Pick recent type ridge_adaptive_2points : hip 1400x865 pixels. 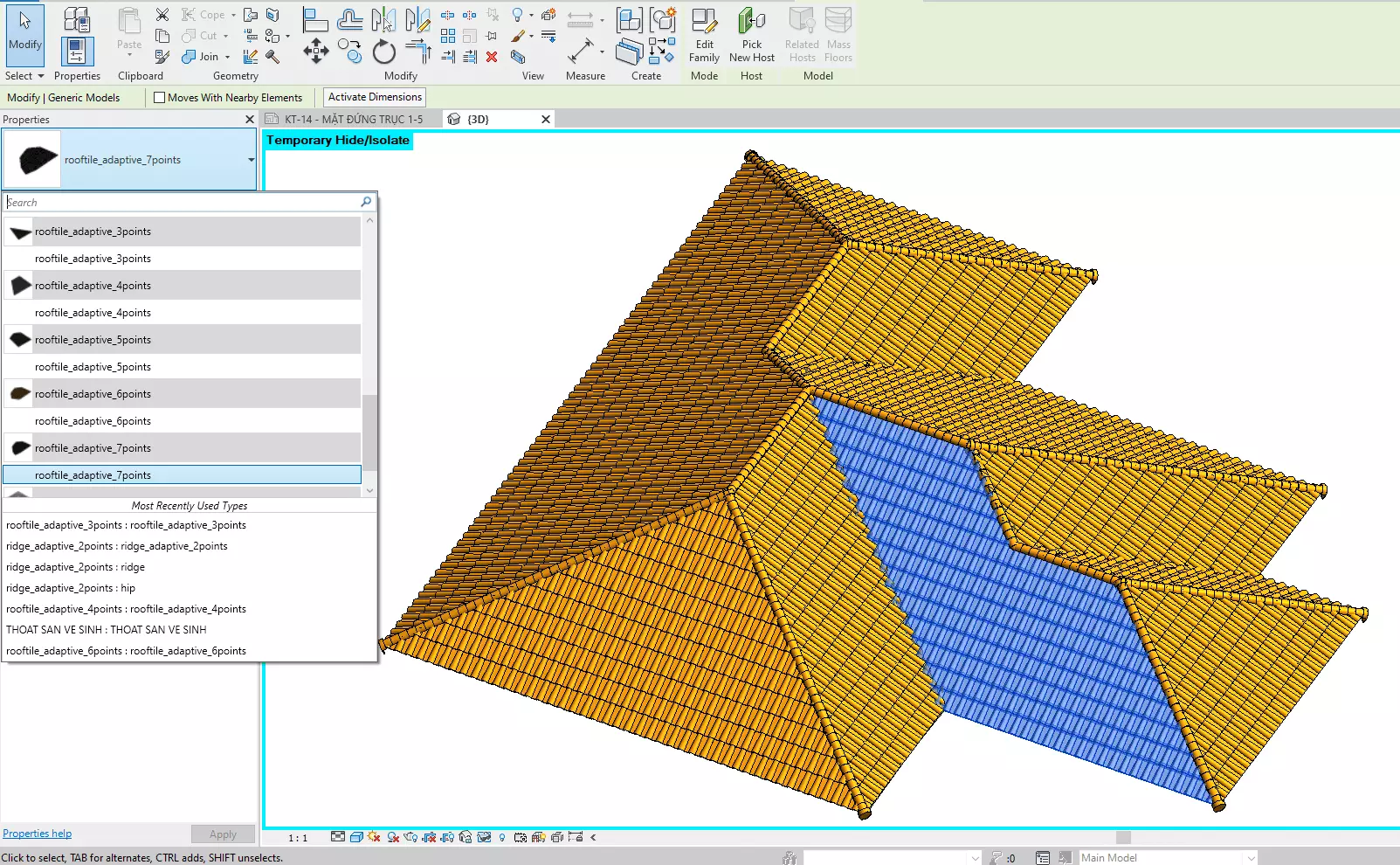point(71,588)
